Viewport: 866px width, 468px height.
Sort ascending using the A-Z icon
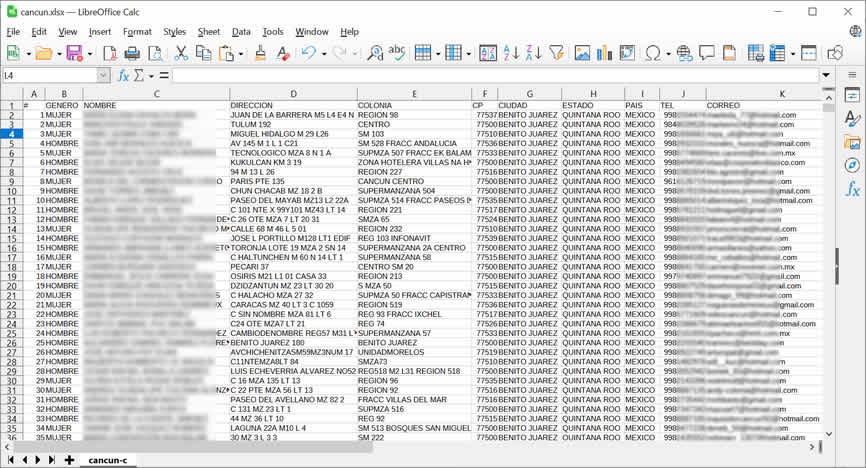click(511, 53)
